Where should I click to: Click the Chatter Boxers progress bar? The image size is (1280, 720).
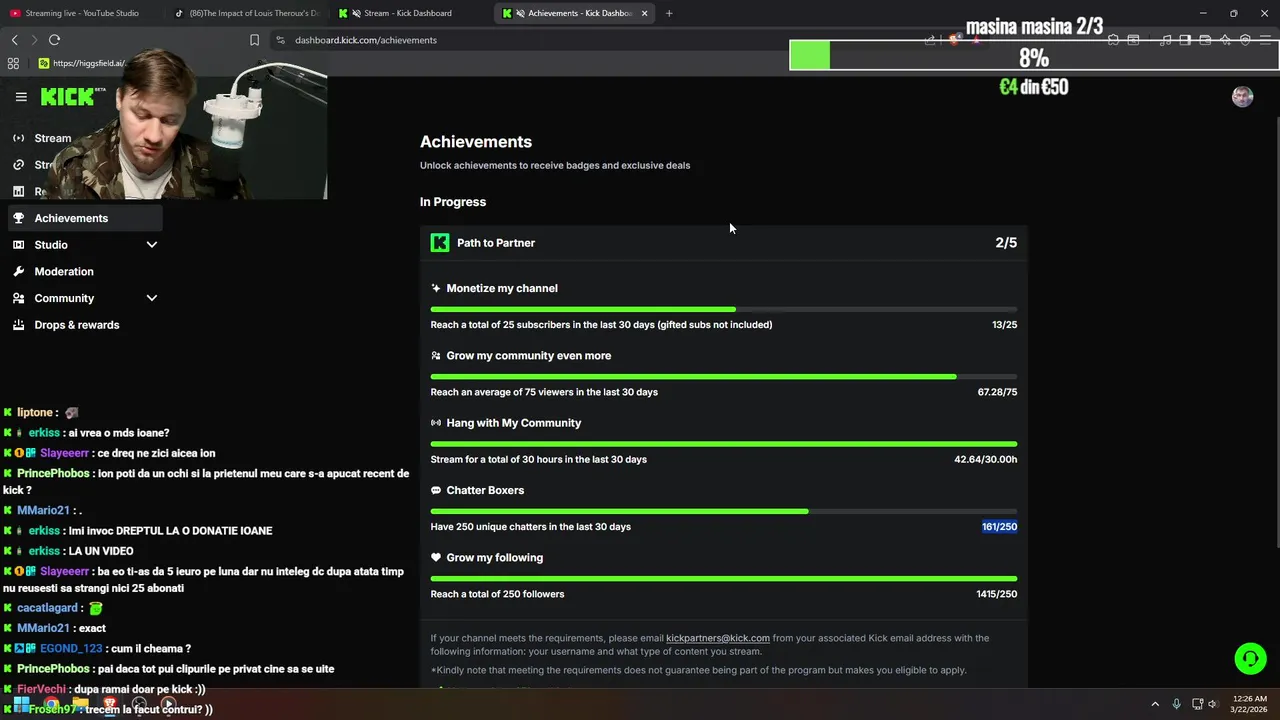pyautogui.click(x=724, y=512)
